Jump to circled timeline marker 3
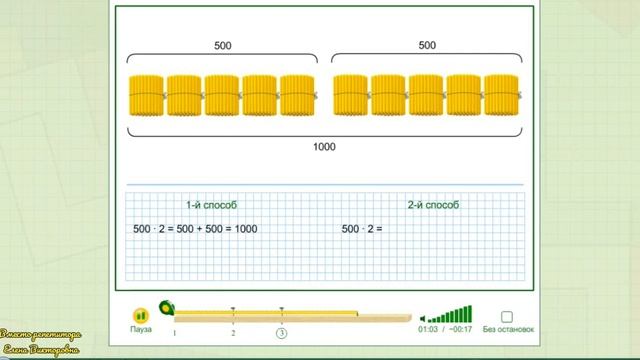 pyautogui.click(x=281, y=333)
